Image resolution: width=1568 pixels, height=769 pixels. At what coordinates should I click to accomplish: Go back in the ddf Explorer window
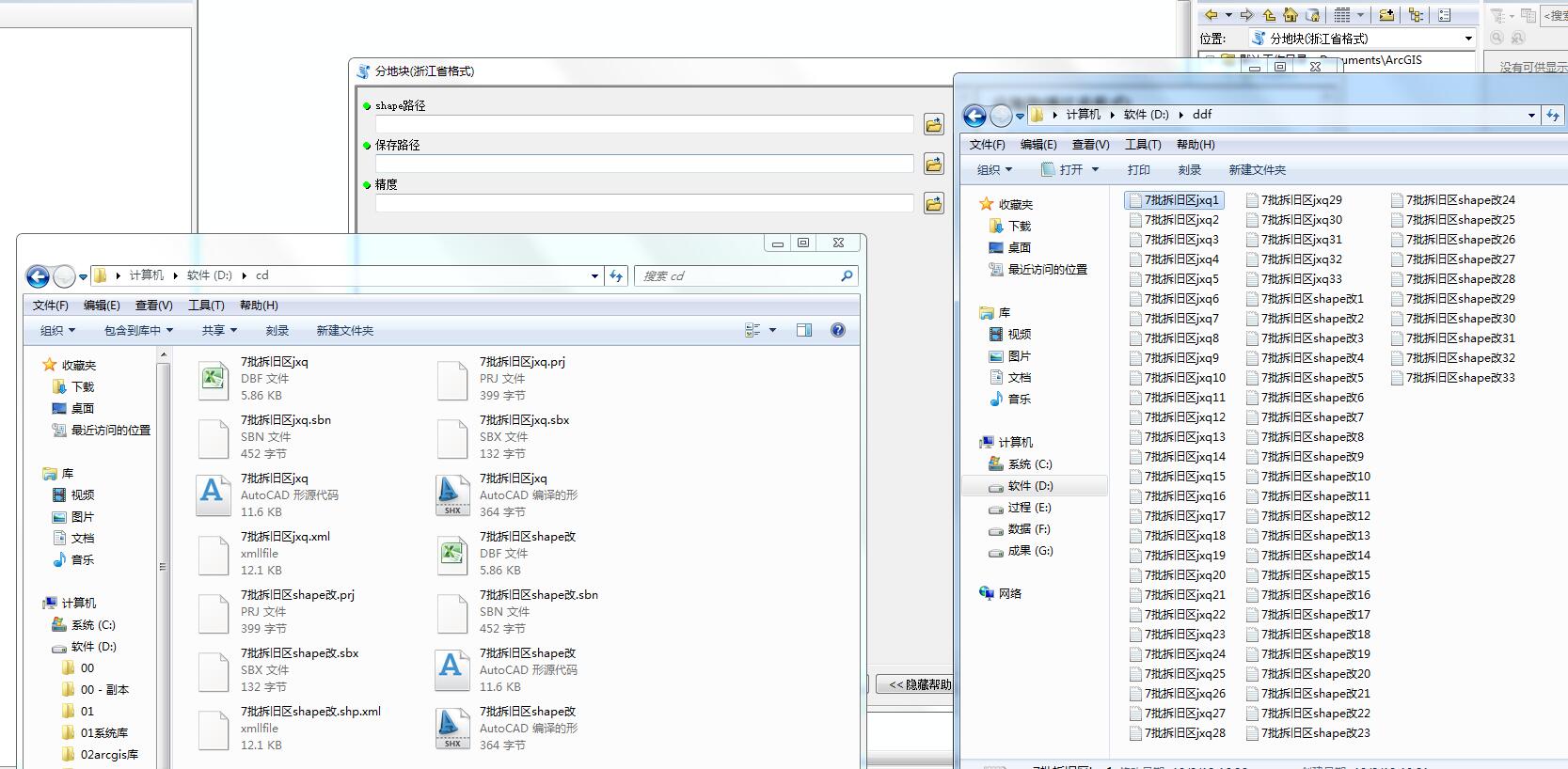tap(974, 116)
